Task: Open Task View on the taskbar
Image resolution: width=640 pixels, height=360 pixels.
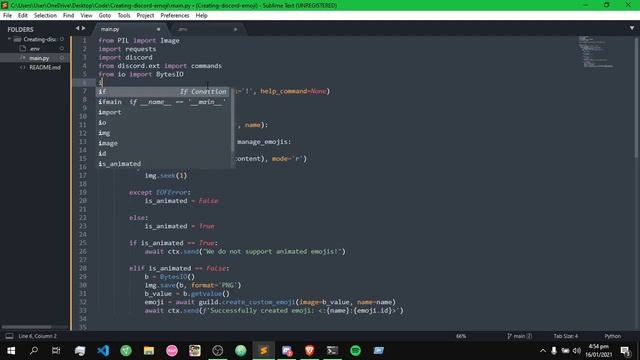Action: click(x=56, y=351)
